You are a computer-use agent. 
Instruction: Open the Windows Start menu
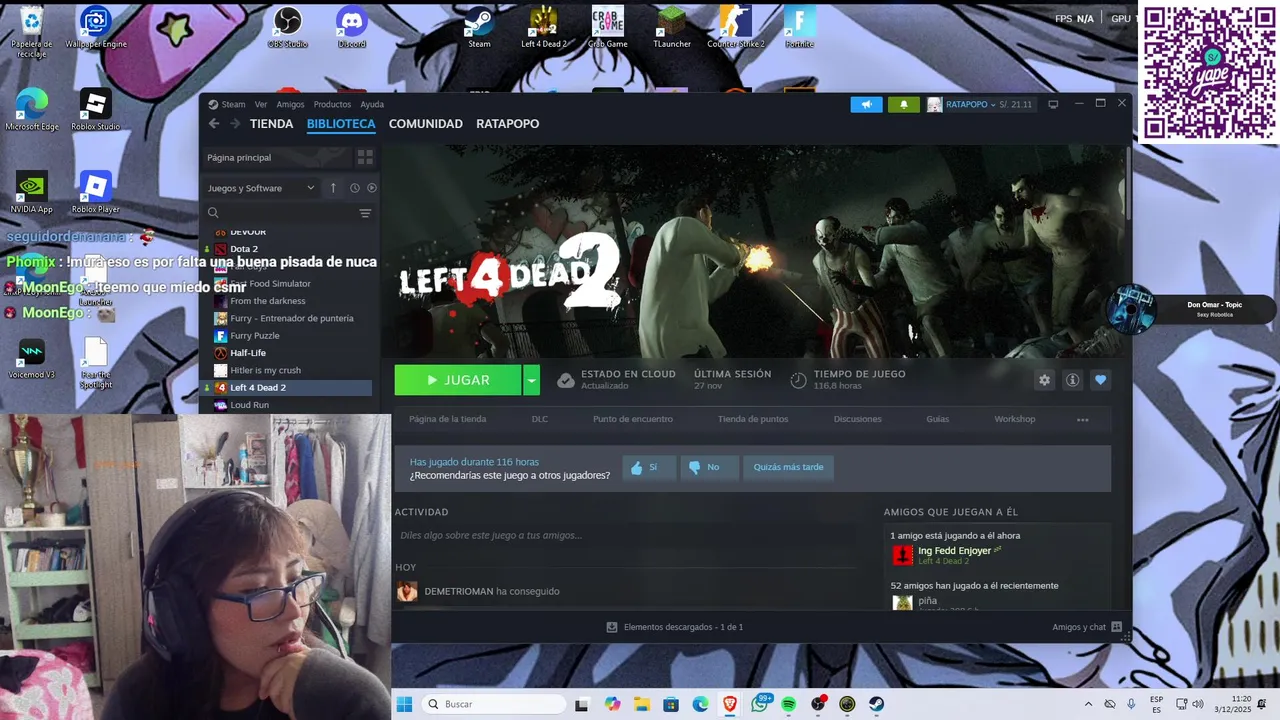404,704
